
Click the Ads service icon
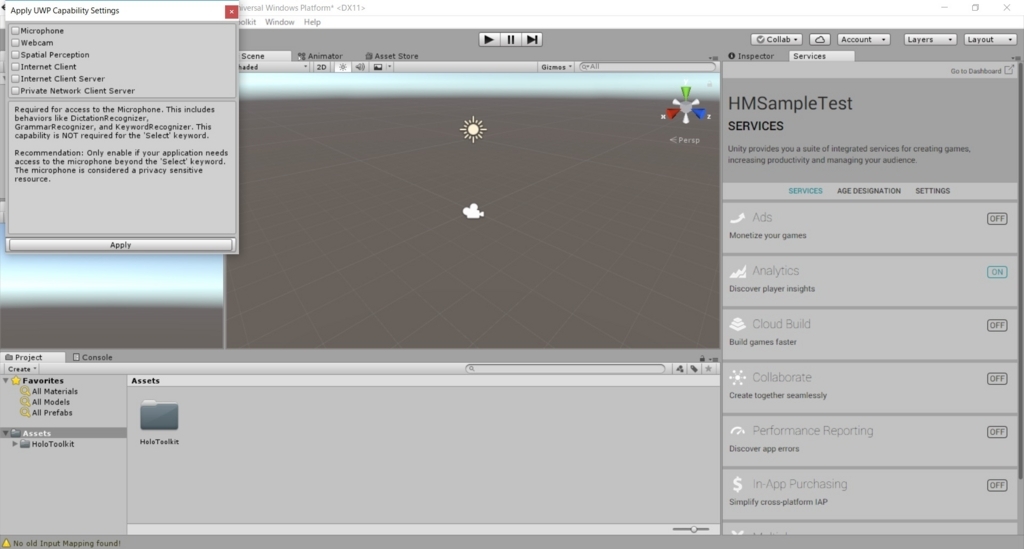click(737, 218)
